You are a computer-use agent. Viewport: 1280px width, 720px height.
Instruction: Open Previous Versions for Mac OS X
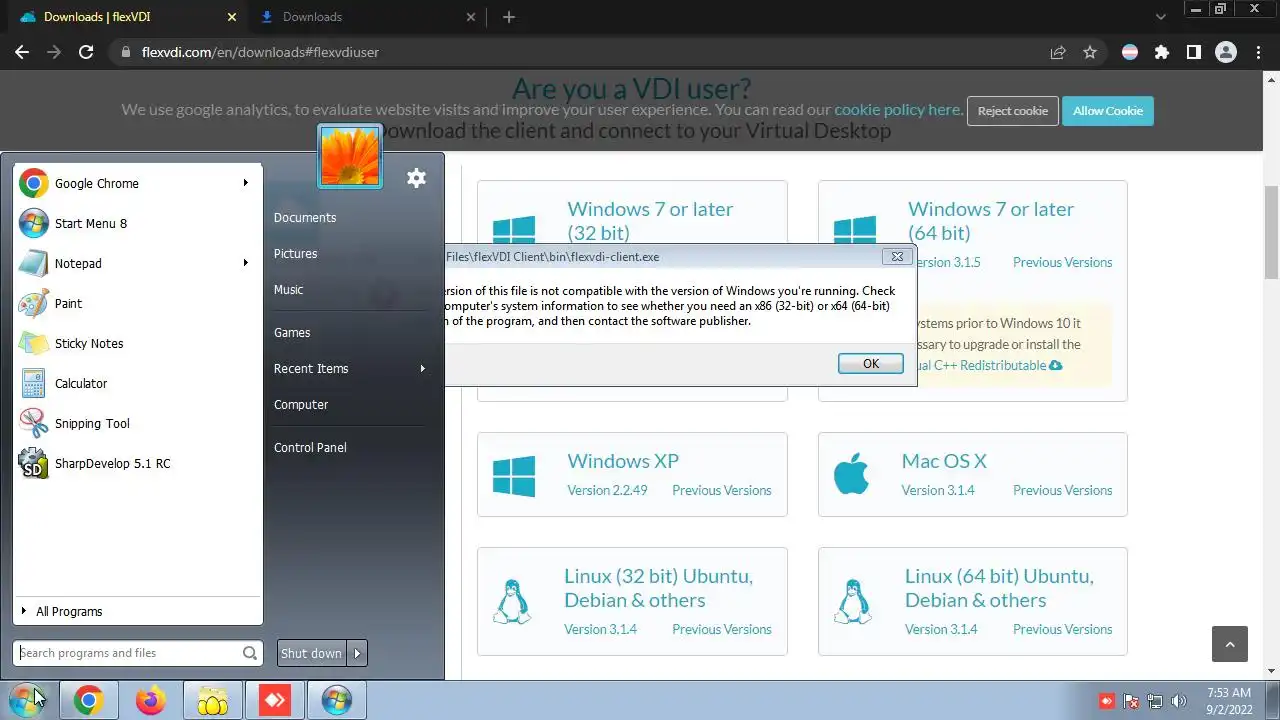click(x=1062, y=490)
